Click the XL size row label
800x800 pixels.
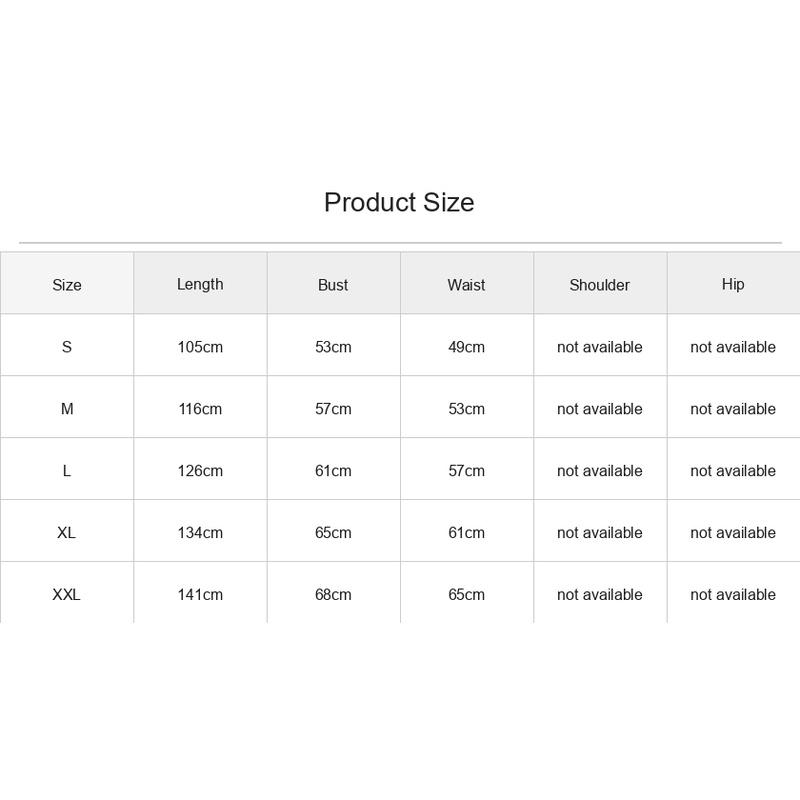(67, 533)
